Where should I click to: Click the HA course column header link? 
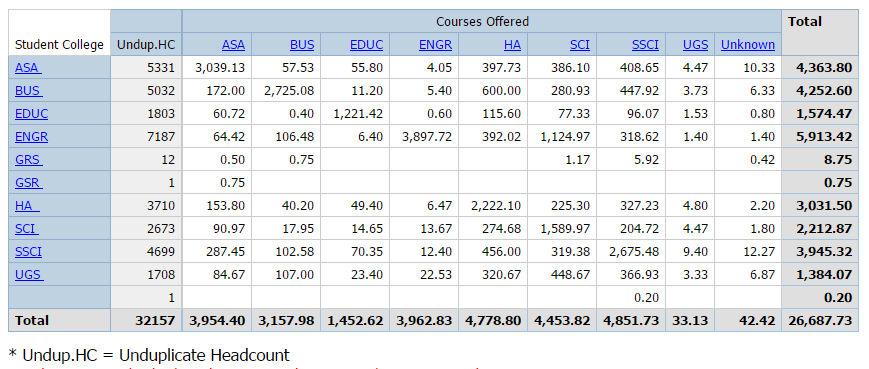pyautogui.click(x=513, y=44)
